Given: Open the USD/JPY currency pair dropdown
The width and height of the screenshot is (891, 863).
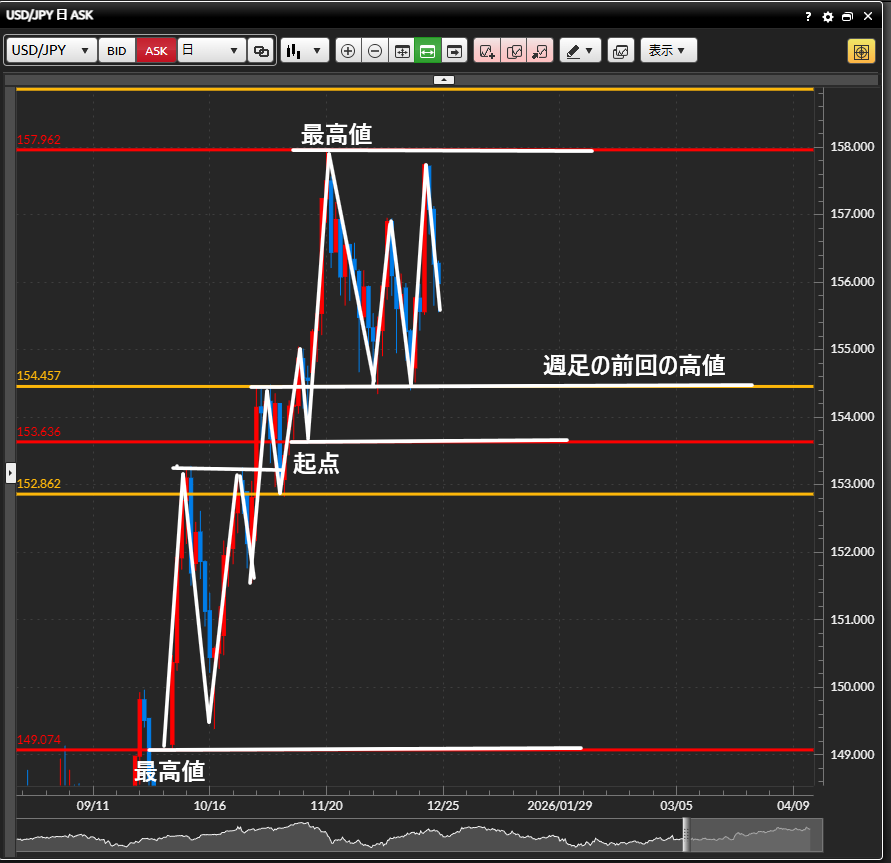Looking at the screenshot, I should tap(52, 51).
